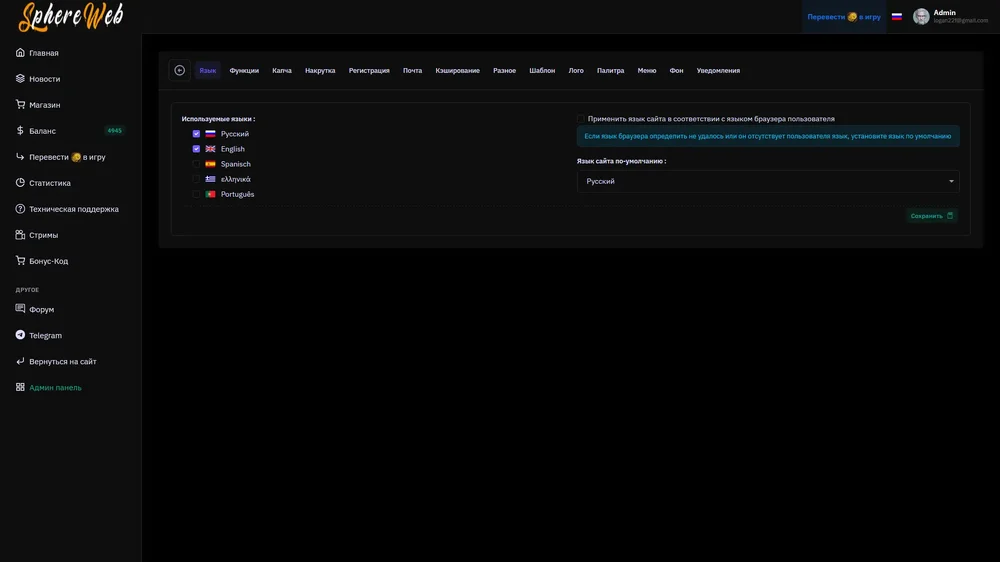The height and width of the screenshot is (562, 1000).
Task: Open the Палитра settings tab
Action: coord(610,71)
